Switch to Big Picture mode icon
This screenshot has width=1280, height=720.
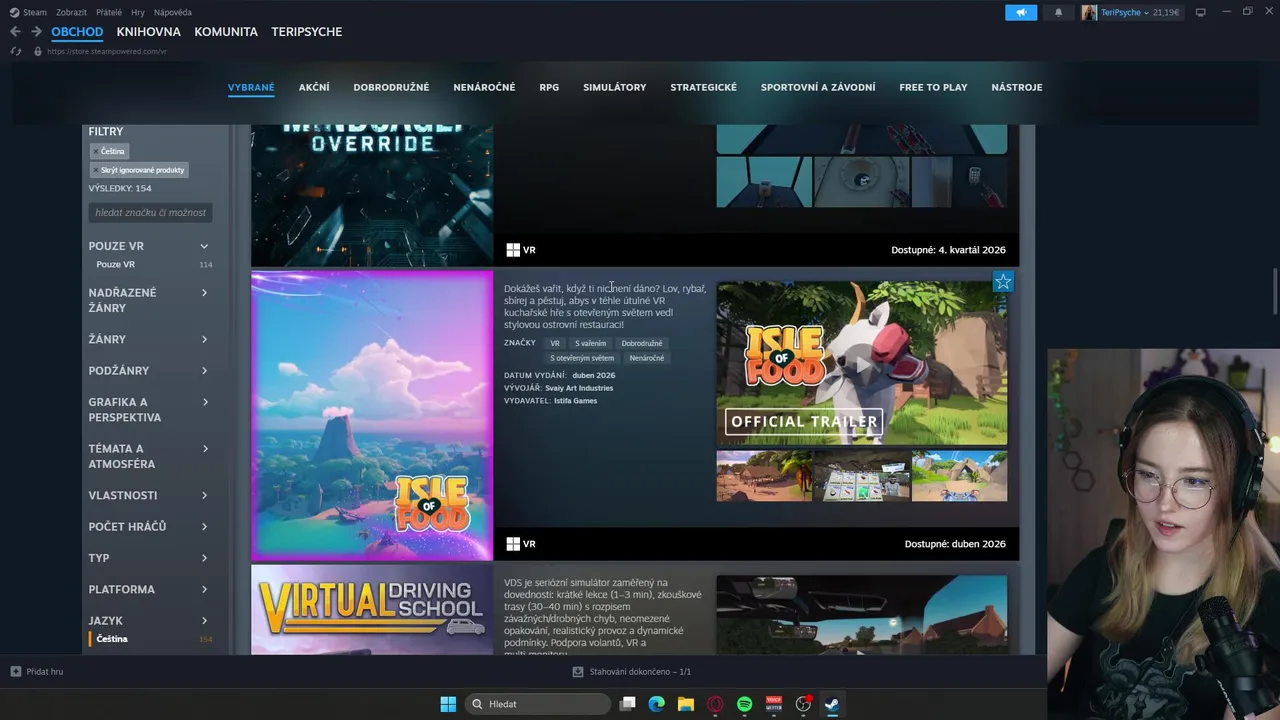1201,12
